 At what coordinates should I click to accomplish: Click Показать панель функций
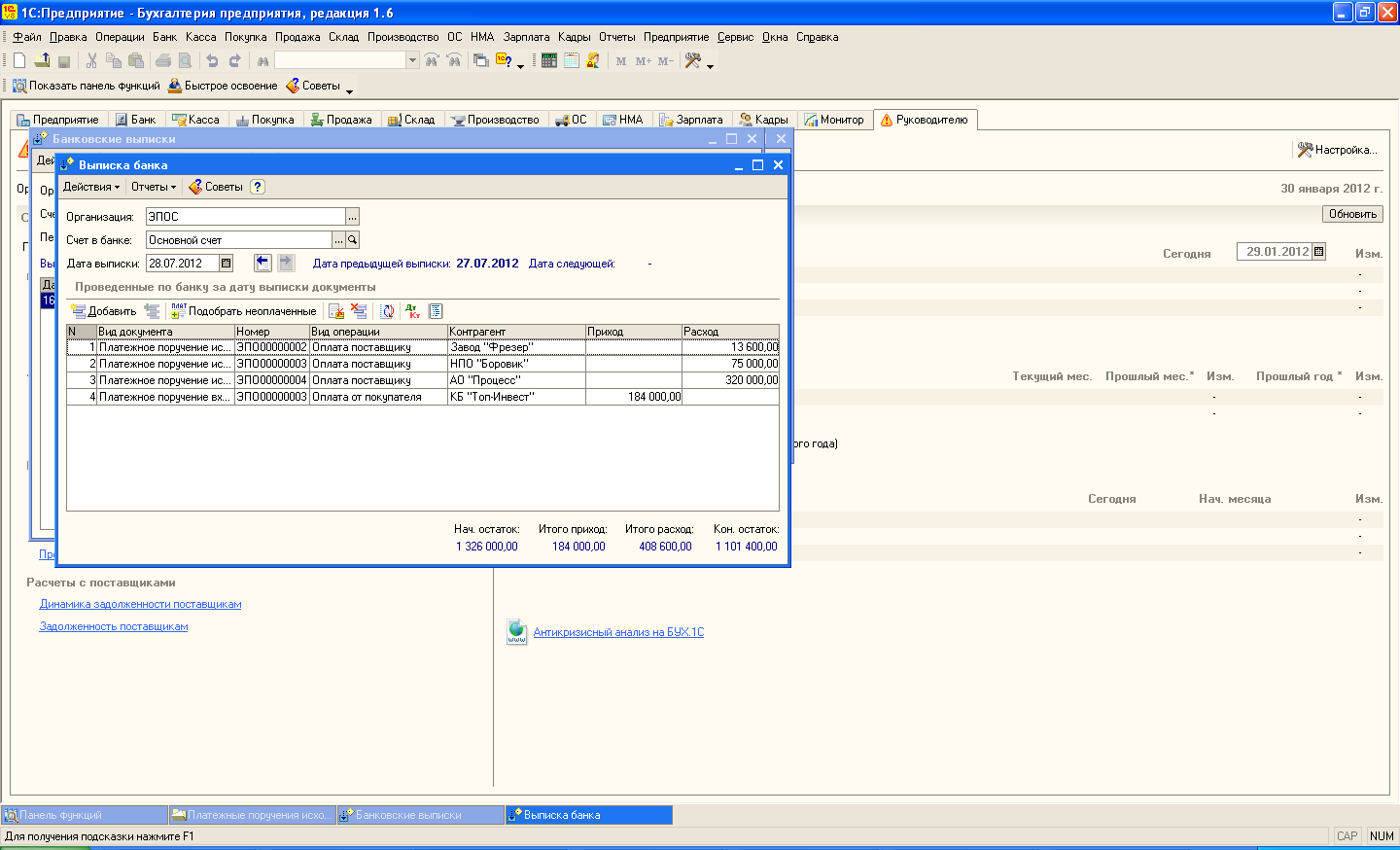tap(86, 86)
